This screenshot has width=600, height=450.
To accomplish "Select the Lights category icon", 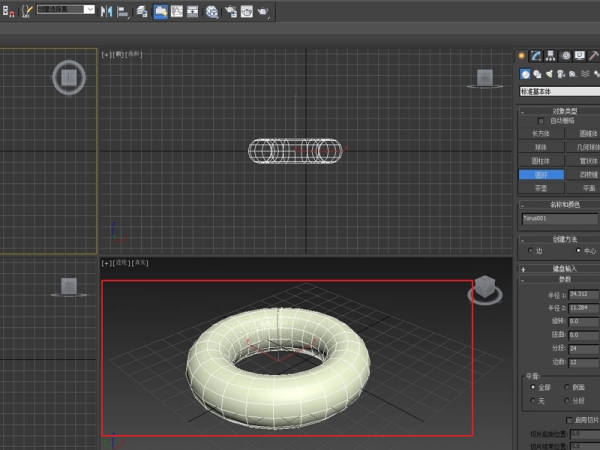I will tap(550, 74).
